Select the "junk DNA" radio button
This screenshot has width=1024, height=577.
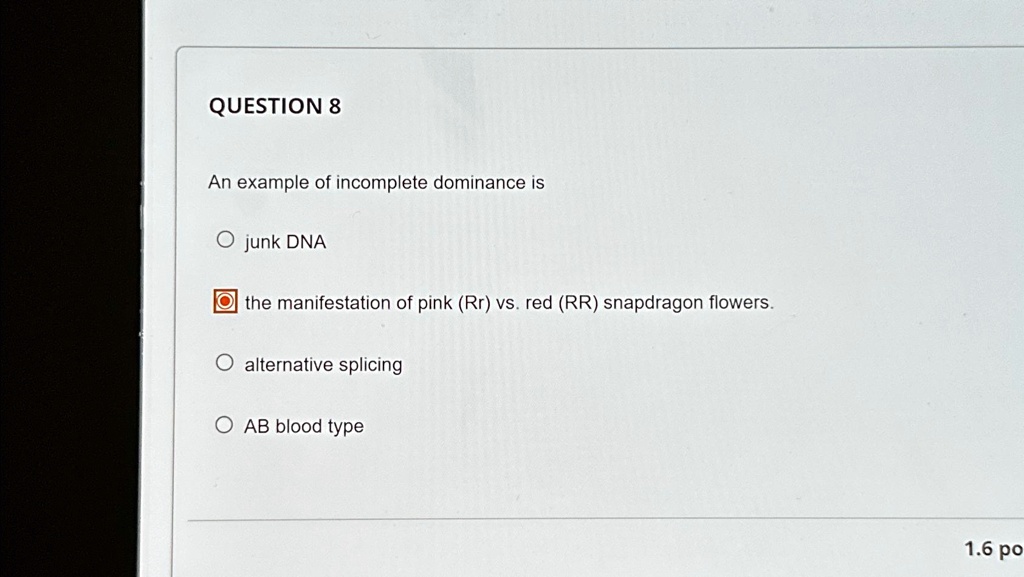pyautogui.click(x=226, y=241)
